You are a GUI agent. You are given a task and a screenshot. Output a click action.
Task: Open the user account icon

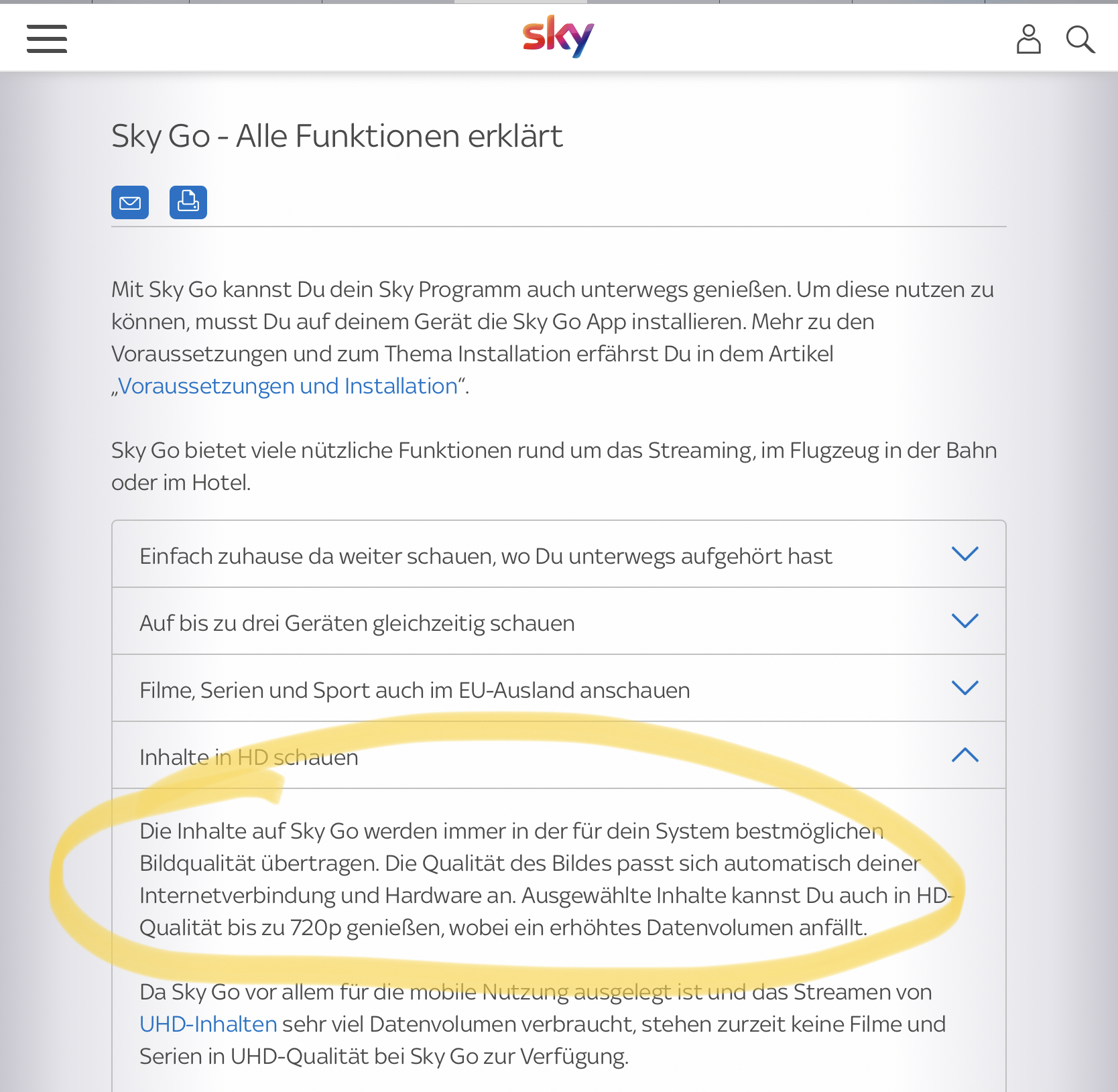click(1028, 39)
